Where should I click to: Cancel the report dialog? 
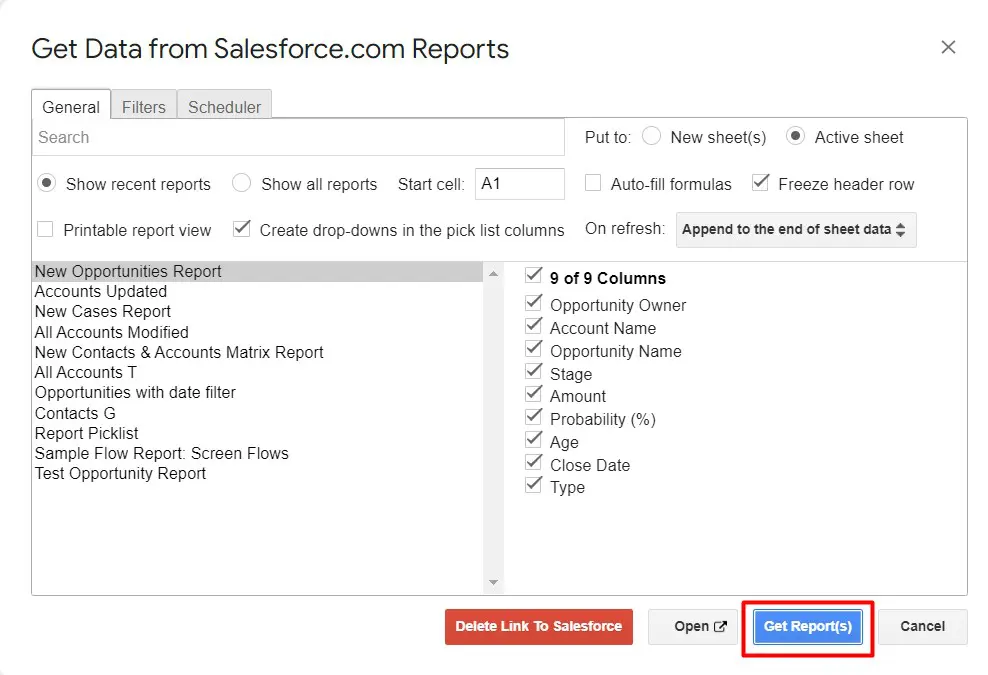coord(922,627)
